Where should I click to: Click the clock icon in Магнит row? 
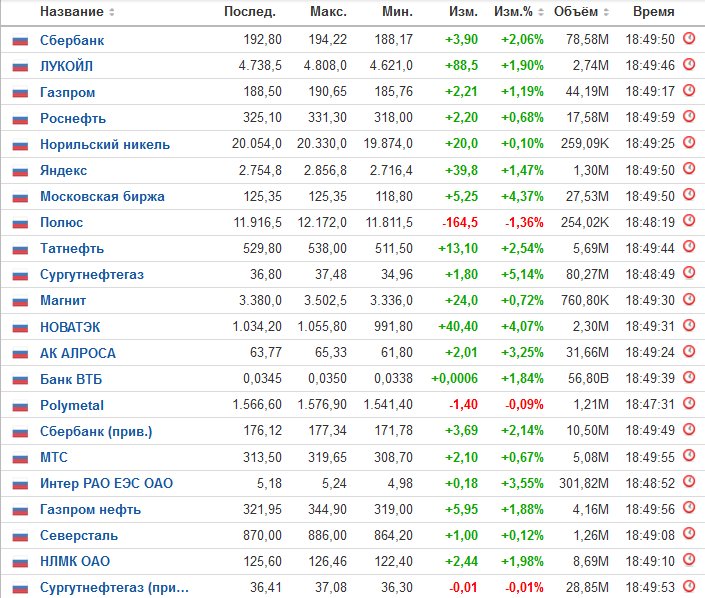click(x=689, y=299)
